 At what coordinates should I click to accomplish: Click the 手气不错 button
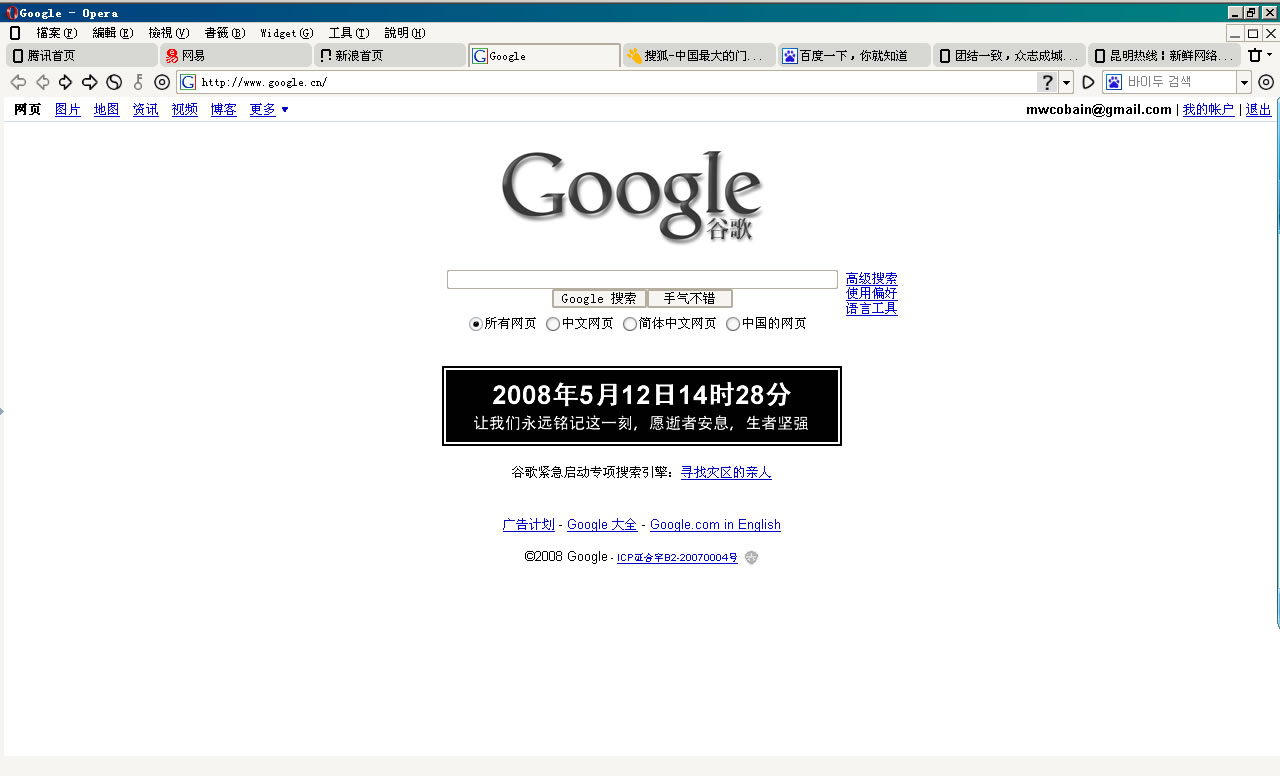pos(690,298)
